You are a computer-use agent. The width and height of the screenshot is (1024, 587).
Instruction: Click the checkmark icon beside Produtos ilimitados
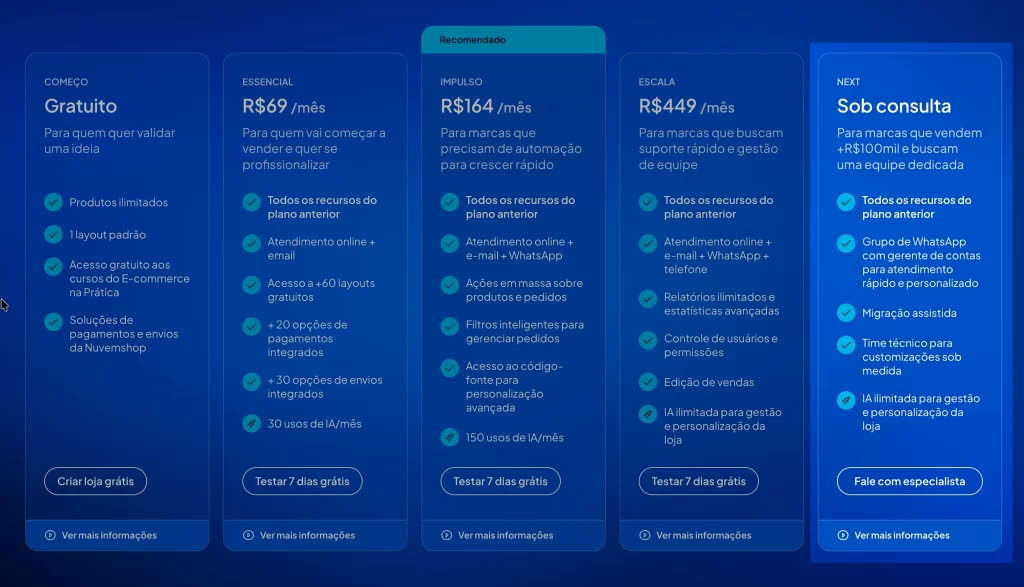click(53, 202)
